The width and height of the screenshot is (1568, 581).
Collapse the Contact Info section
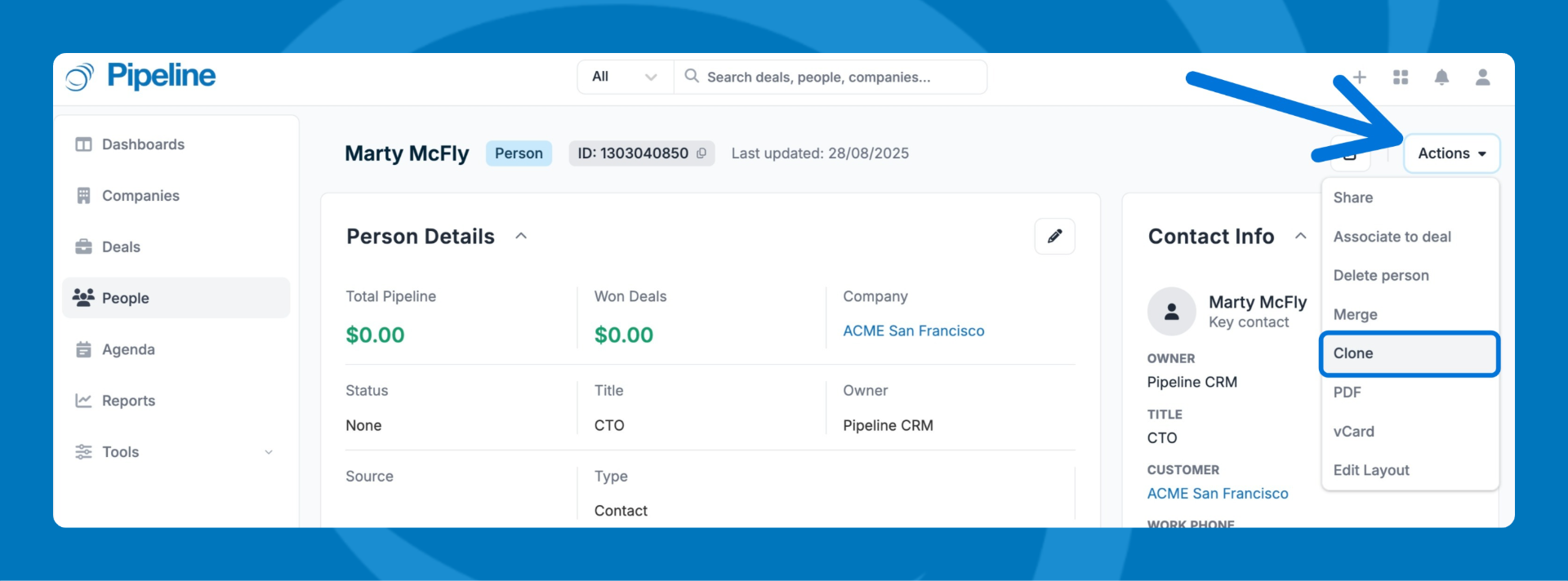[x=1301, y=236]
